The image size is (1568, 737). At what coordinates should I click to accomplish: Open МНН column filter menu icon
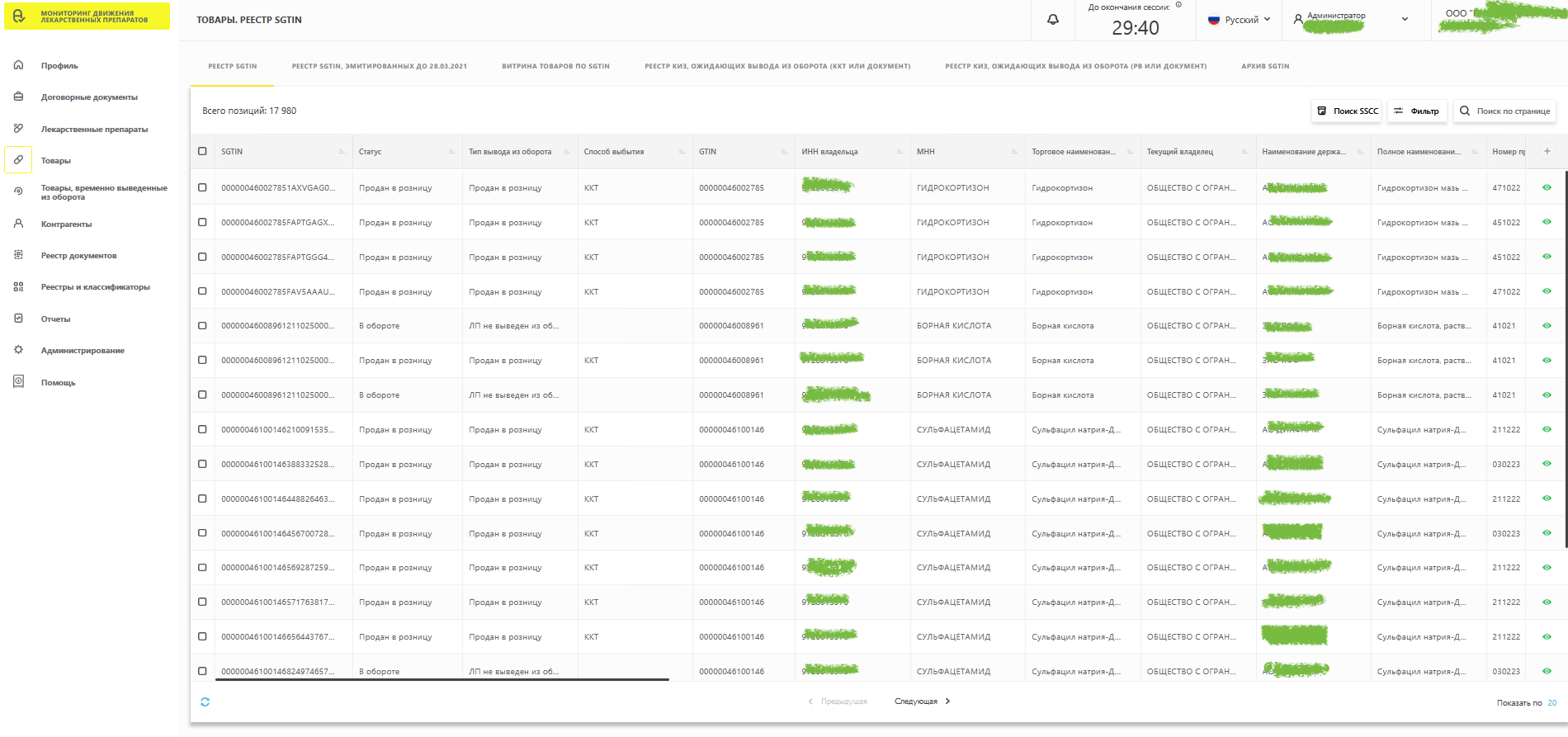[1014, 152]
